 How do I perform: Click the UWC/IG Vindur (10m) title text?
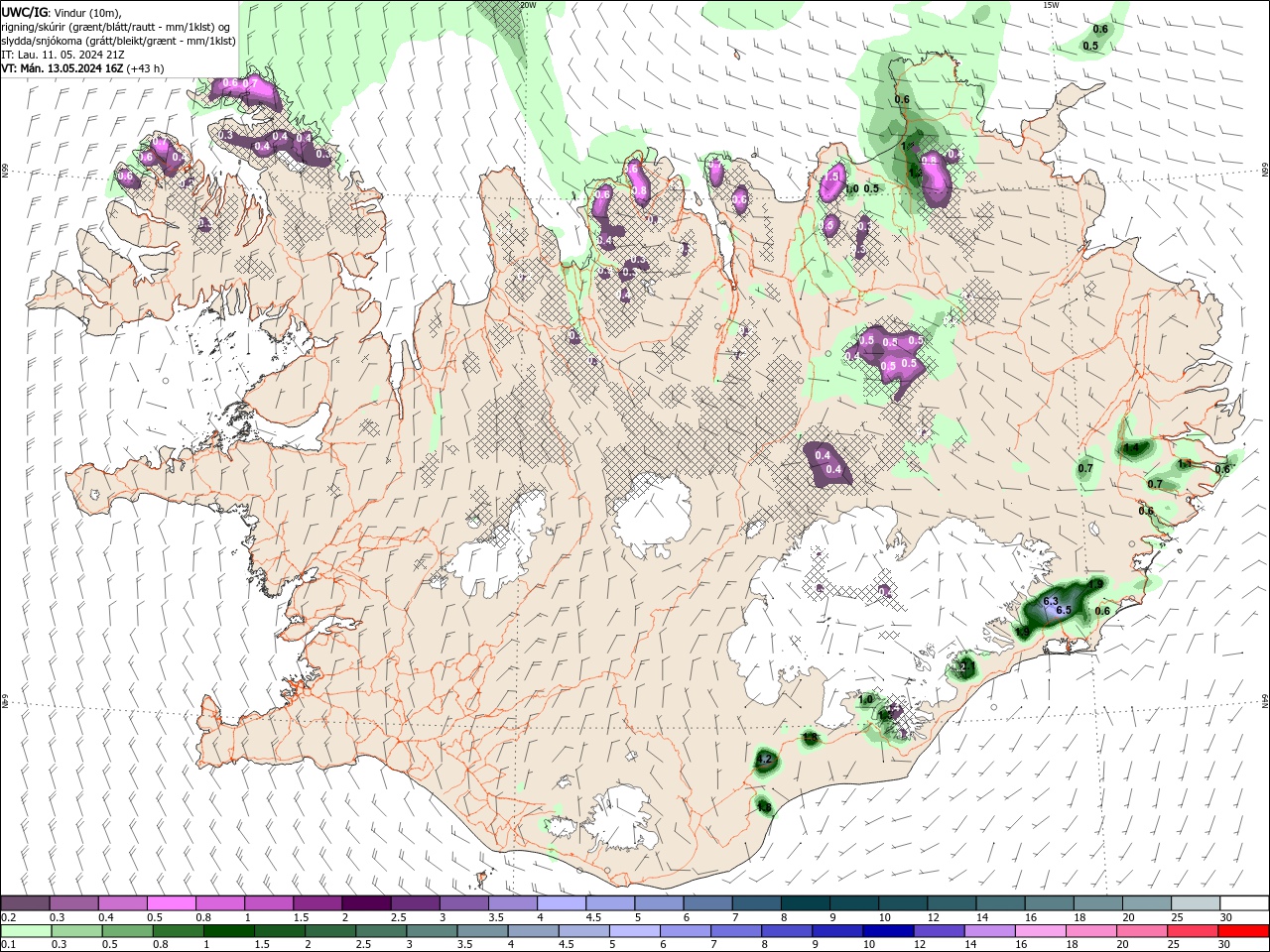[61, 12]
